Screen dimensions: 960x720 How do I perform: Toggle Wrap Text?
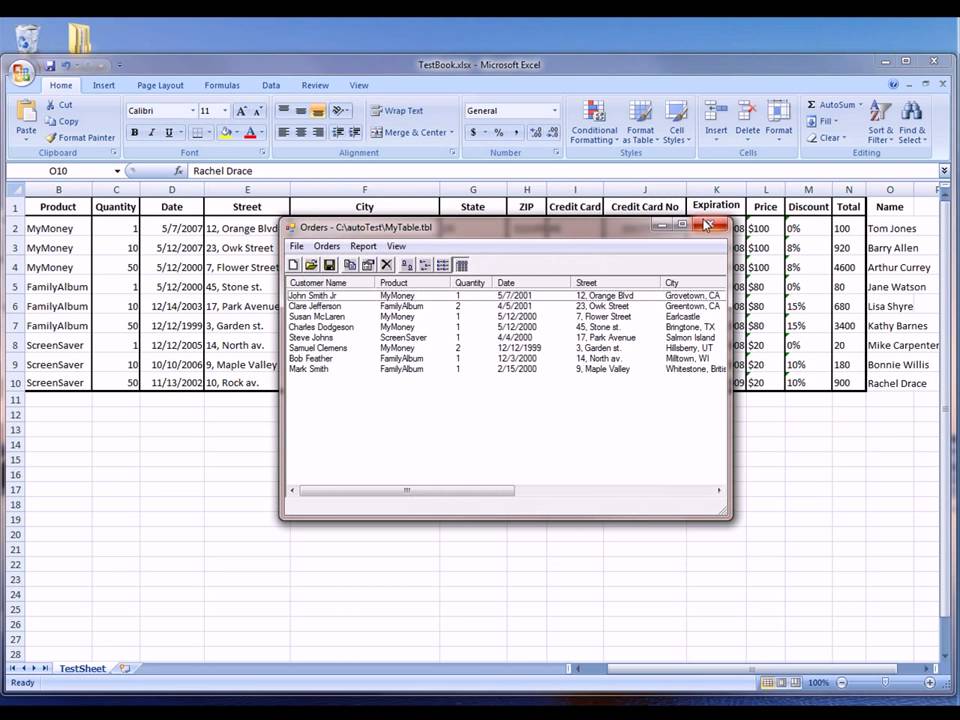point(397,111)
